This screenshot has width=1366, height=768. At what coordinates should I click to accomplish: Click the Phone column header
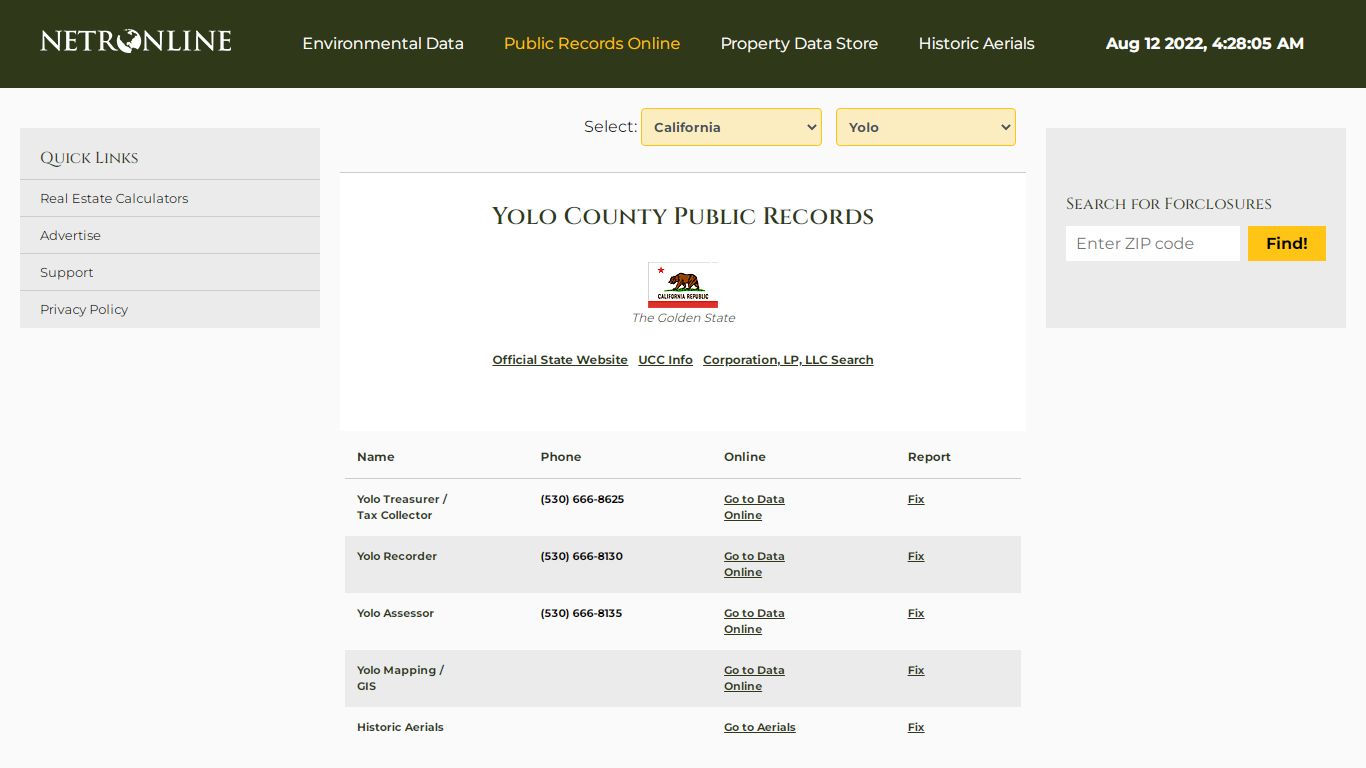[x=561, y=457]
